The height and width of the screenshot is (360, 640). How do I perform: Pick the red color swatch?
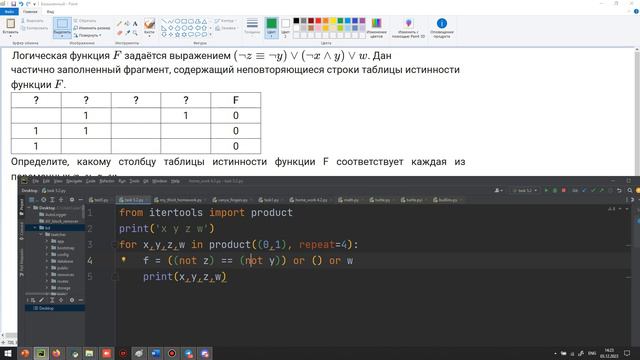click(x=318, y=21)
